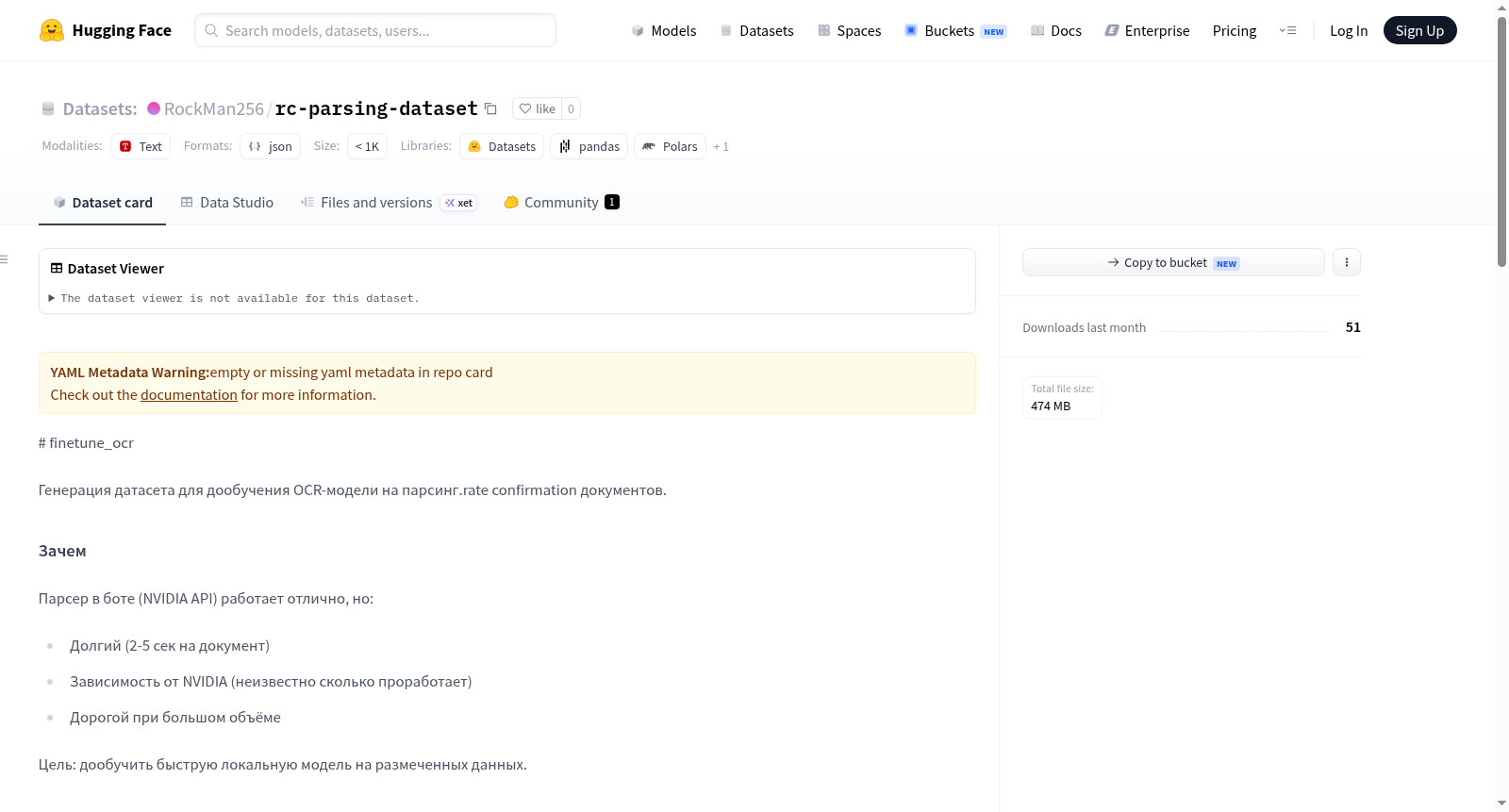Click the like count 0
The width and height of the screenshot is (1509, 812).
tap(571, 108)
